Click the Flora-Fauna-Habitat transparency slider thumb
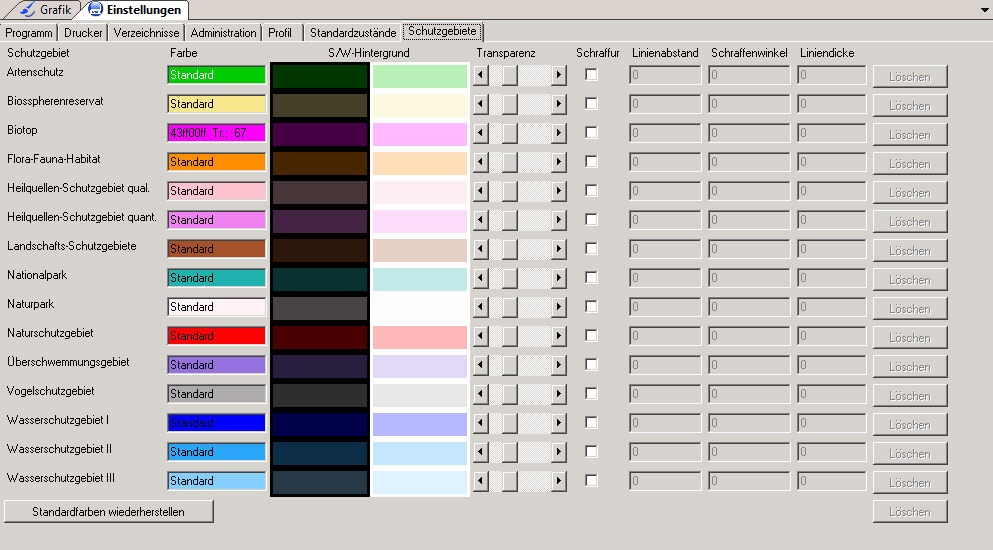The height and width of the screenshot is (550, 993). 509,163
